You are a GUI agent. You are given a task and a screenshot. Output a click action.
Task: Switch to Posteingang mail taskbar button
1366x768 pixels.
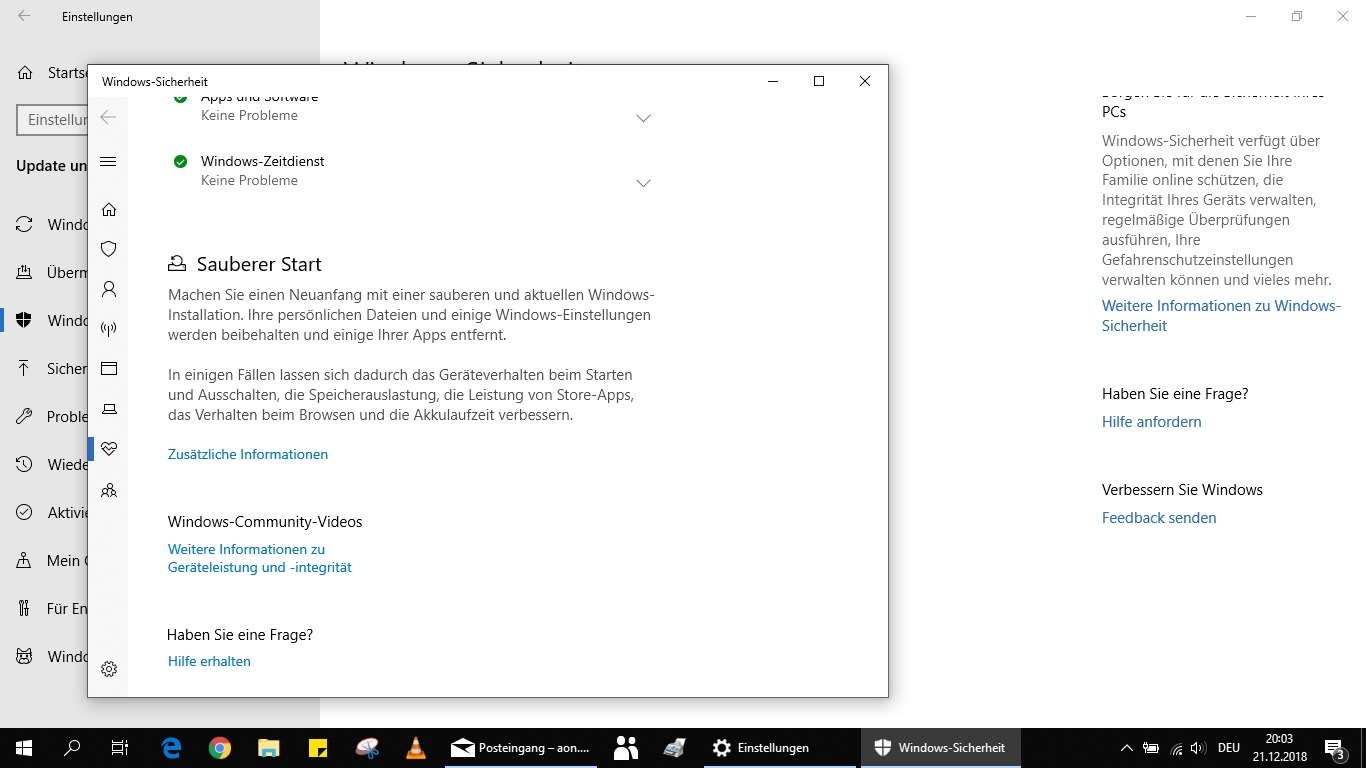[x=521, y=748]
